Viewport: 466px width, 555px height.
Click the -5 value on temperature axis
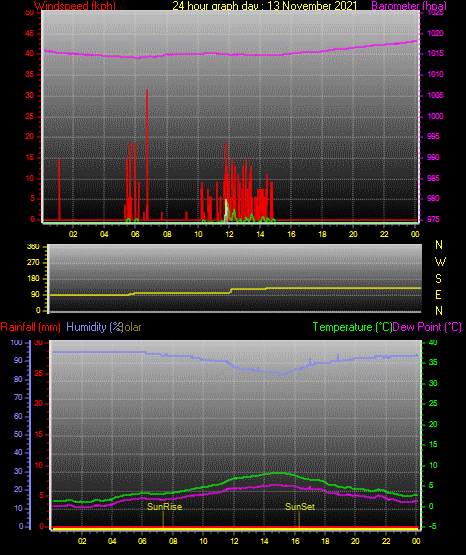[433, 526]
